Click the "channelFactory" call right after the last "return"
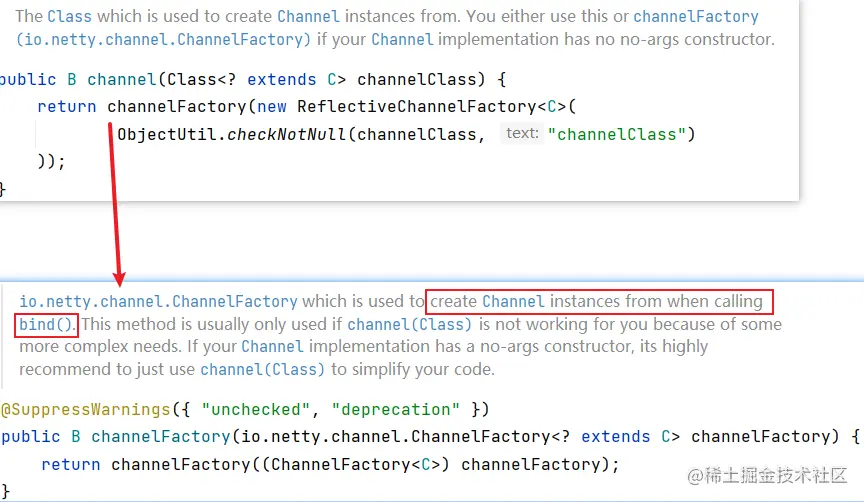Image resolution: width=864 pixels, height=502 pixels. [181, 464]
